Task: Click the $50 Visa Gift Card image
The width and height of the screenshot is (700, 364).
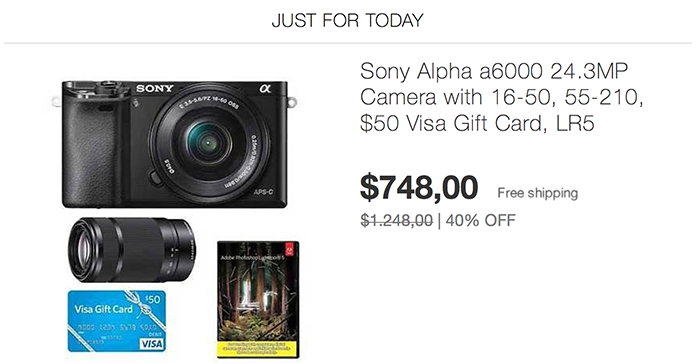Action: point(117,321)
